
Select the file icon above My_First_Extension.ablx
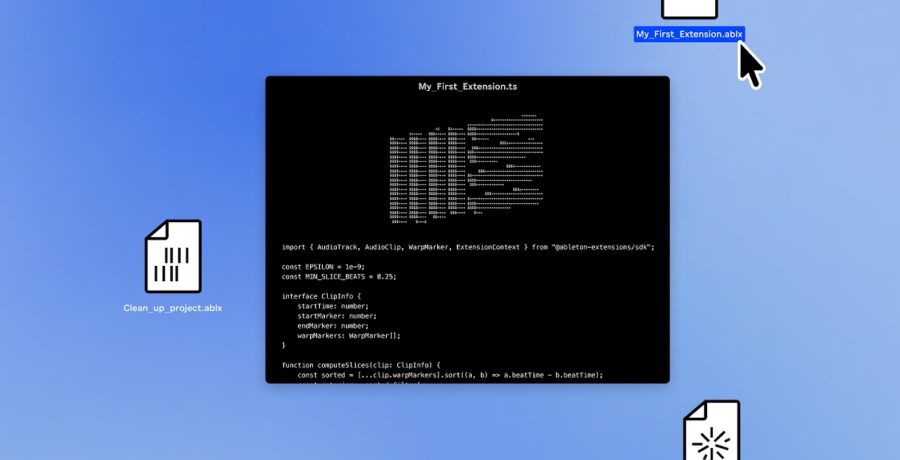[x=689, y=9]
